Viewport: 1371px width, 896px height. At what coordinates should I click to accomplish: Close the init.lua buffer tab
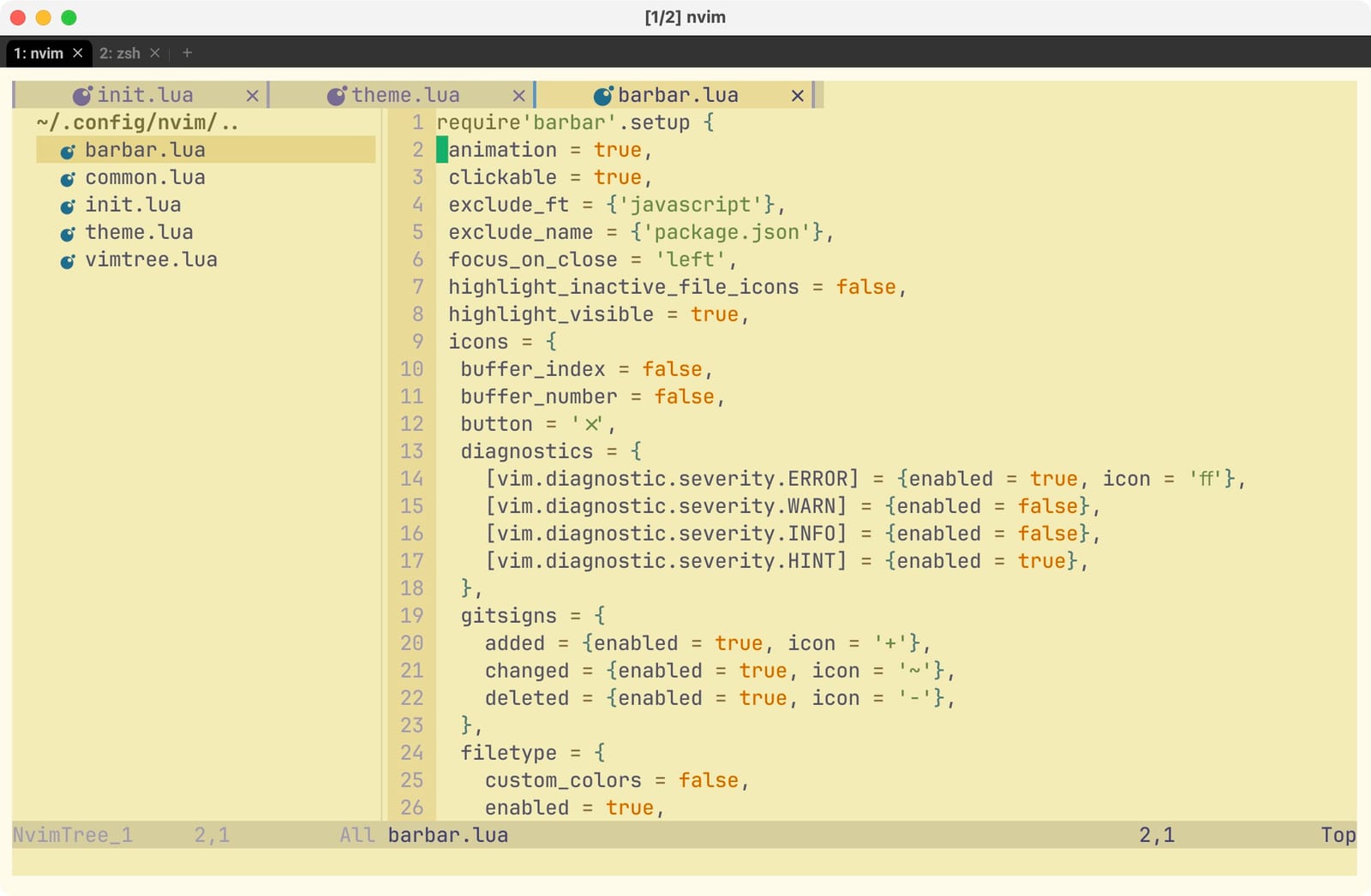click(x=254, y=95)
